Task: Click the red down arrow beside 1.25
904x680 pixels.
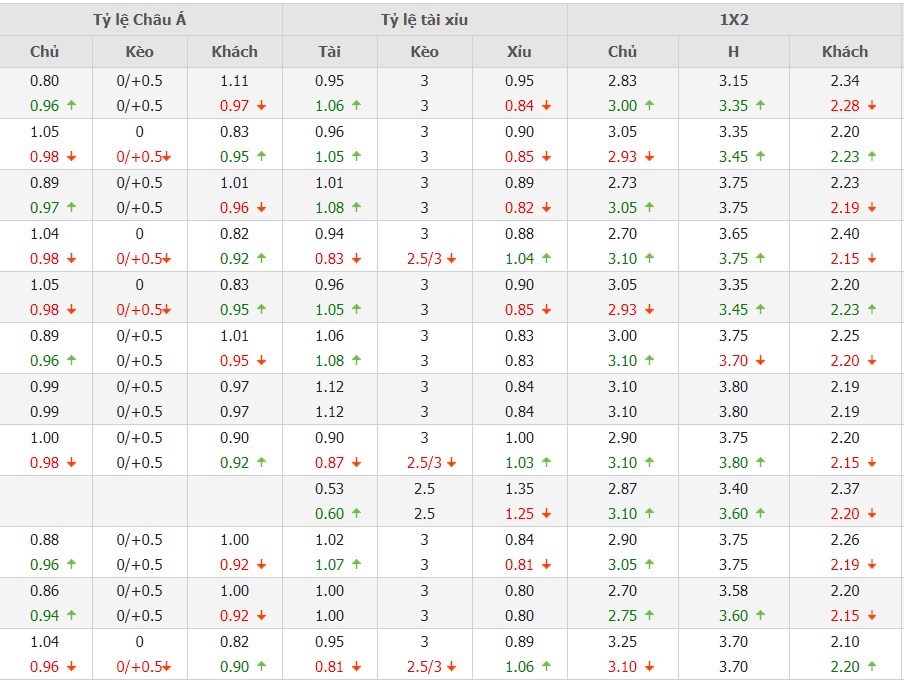Action: coord(547,514)
